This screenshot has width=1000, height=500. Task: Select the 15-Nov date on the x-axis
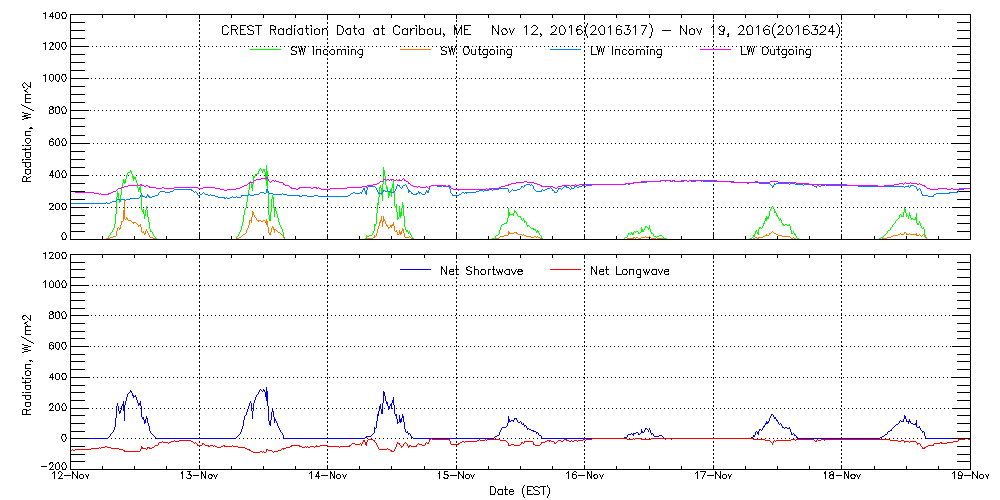456,477
